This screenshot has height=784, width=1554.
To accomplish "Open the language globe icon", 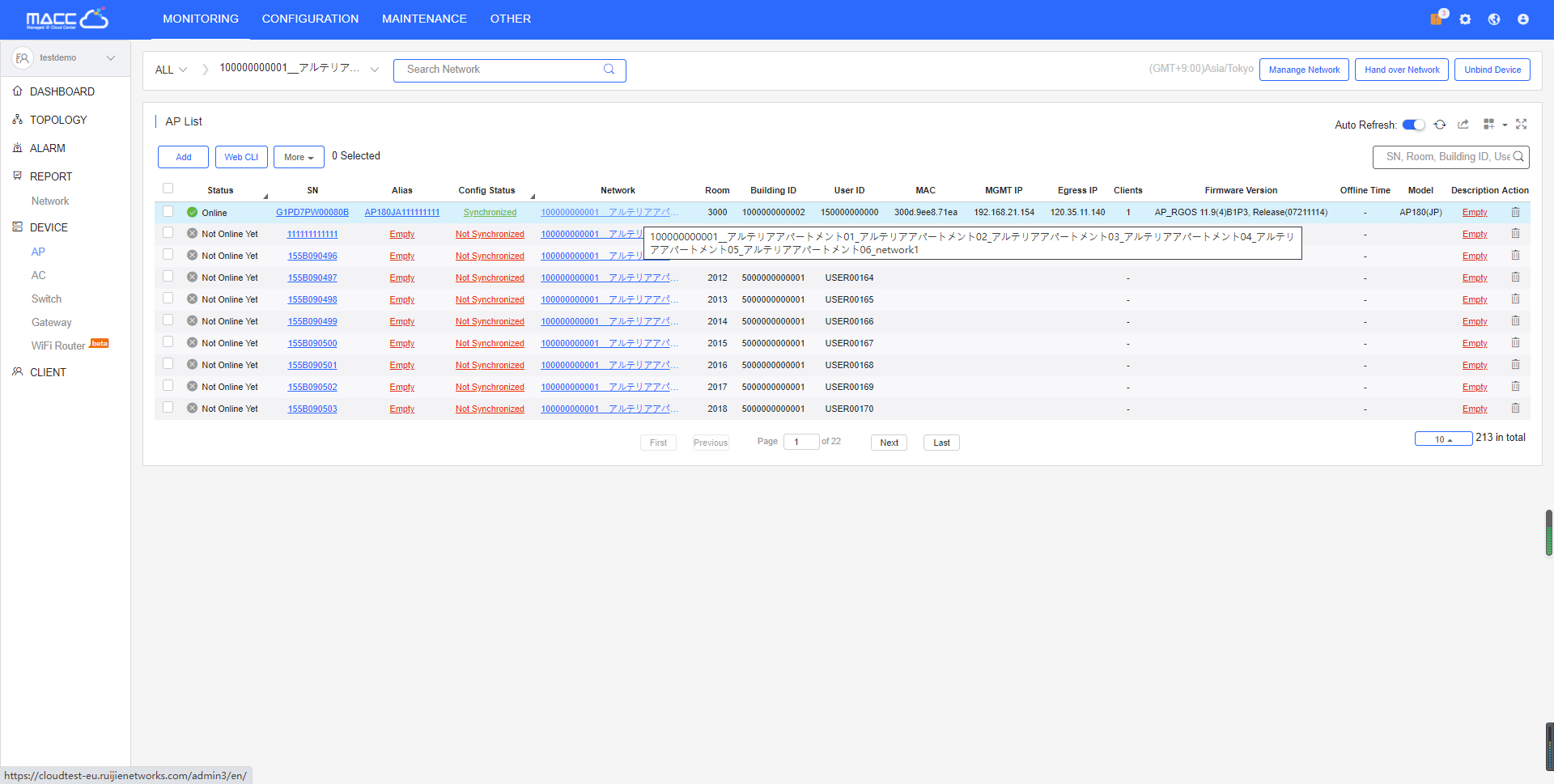I will pos(1494,19).
